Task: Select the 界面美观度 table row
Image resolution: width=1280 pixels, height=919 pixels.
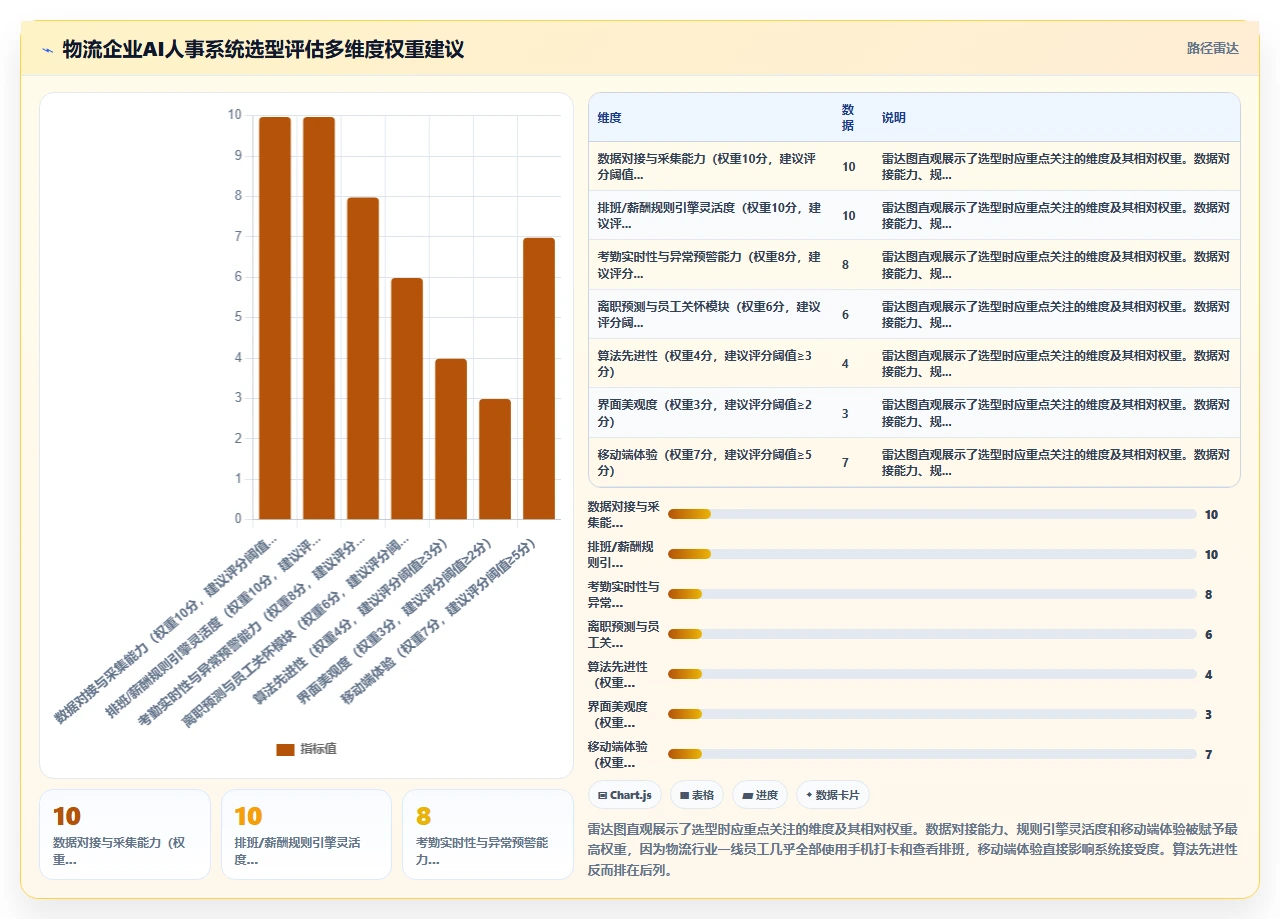Action: click(914, 413)
